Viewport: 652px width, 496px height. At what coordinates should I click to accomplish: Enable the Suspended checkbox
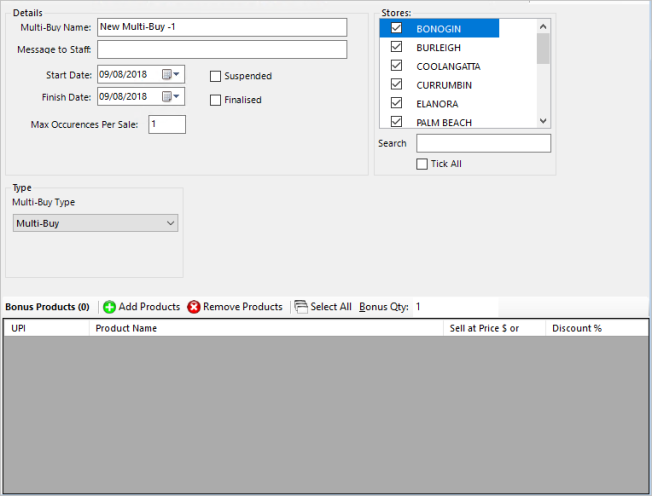click(215, 76)
